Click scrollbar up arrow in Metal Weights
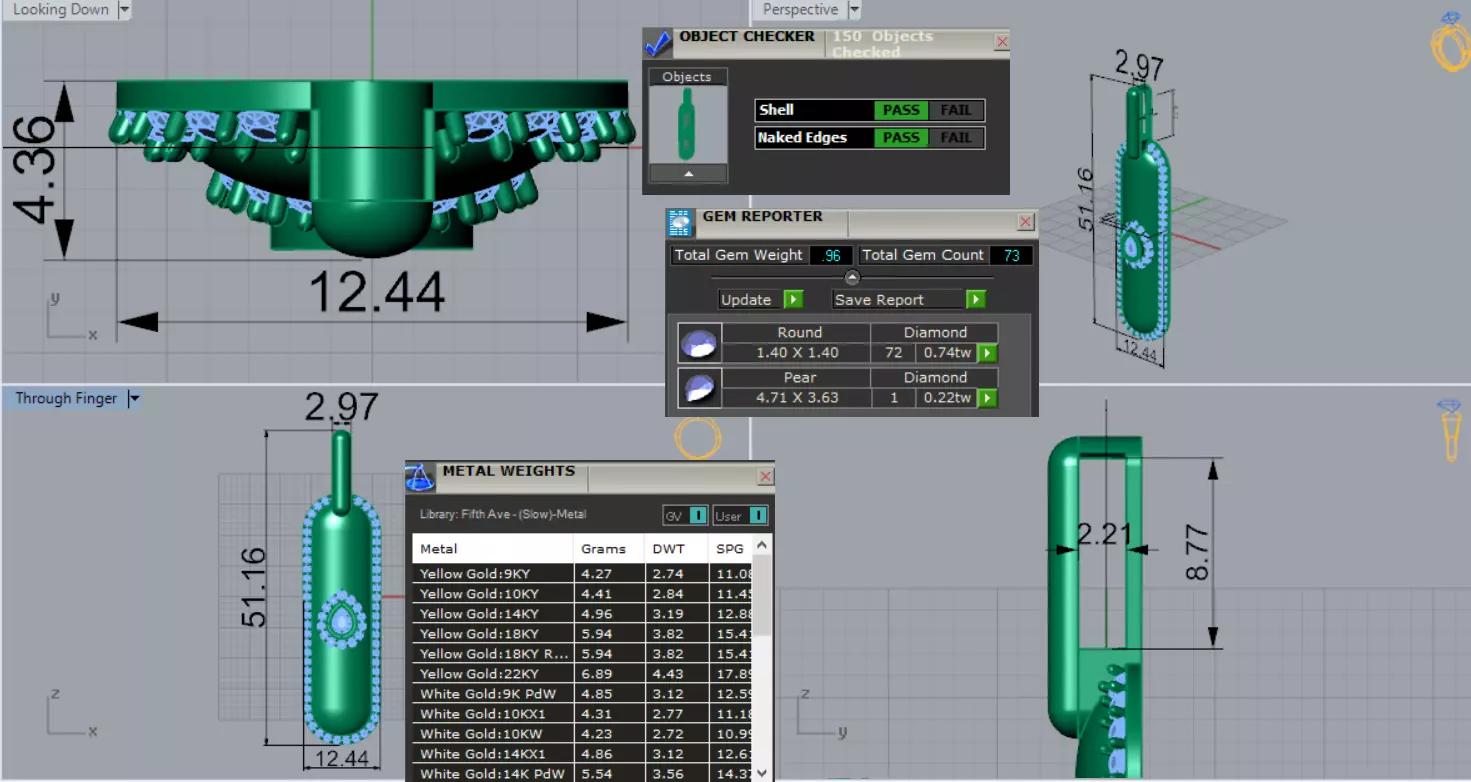 pos(762,545)
